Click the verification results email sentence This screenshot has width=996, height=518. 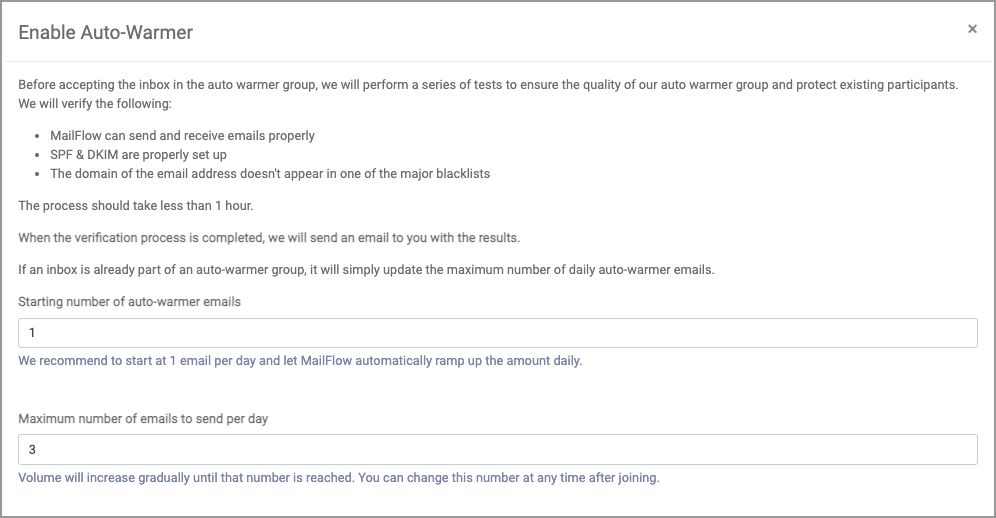pos(269,237)
